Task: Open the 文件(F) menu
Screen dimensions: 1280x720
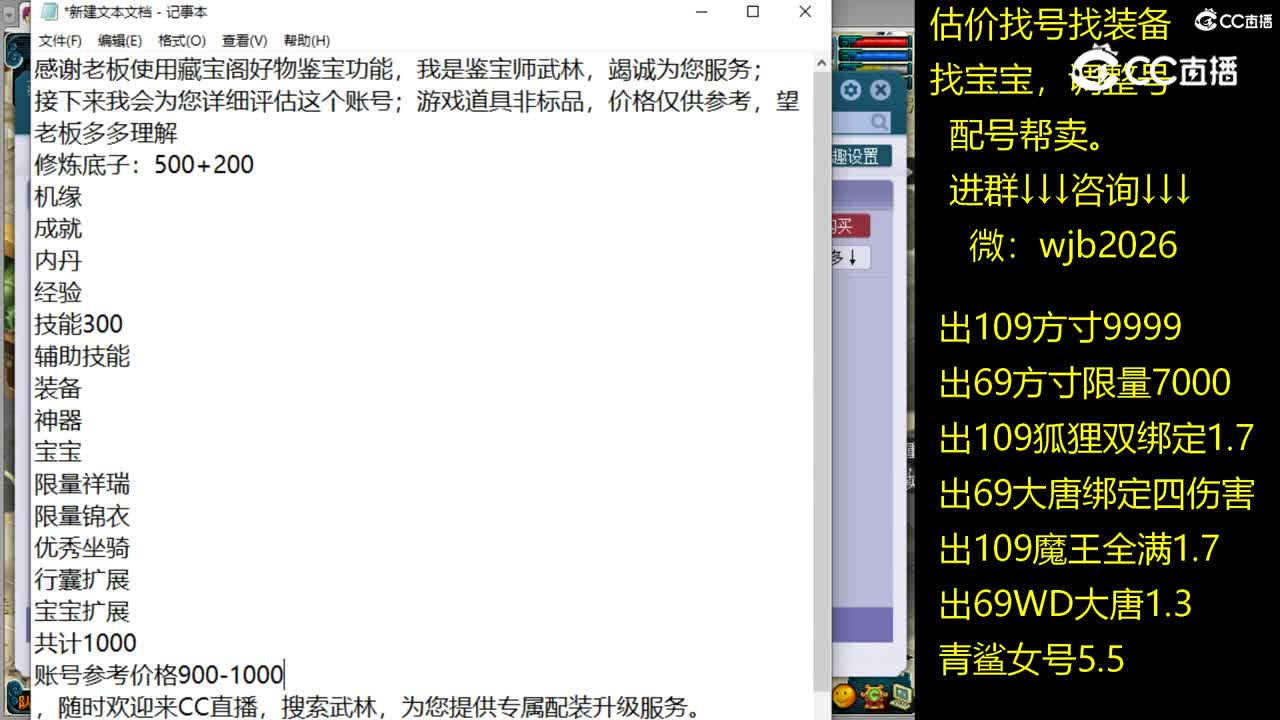Action: point(60,40)
